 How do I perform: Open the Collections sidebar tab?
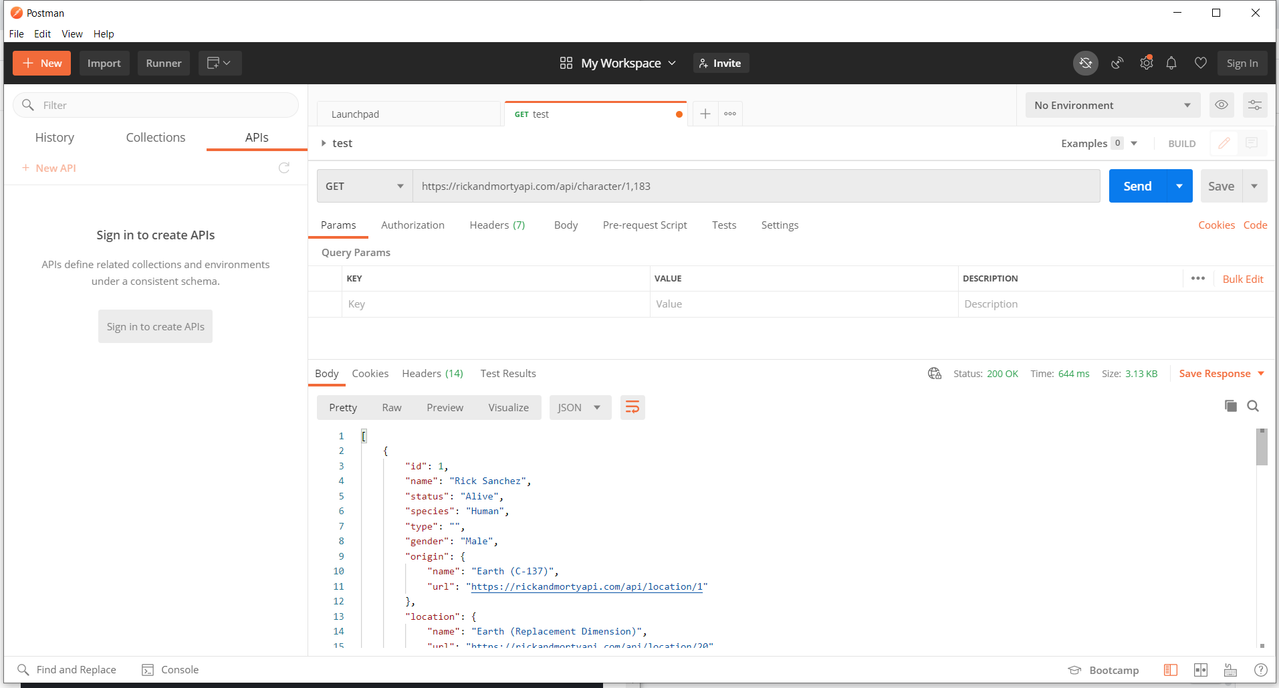click(x=155, y=138)
